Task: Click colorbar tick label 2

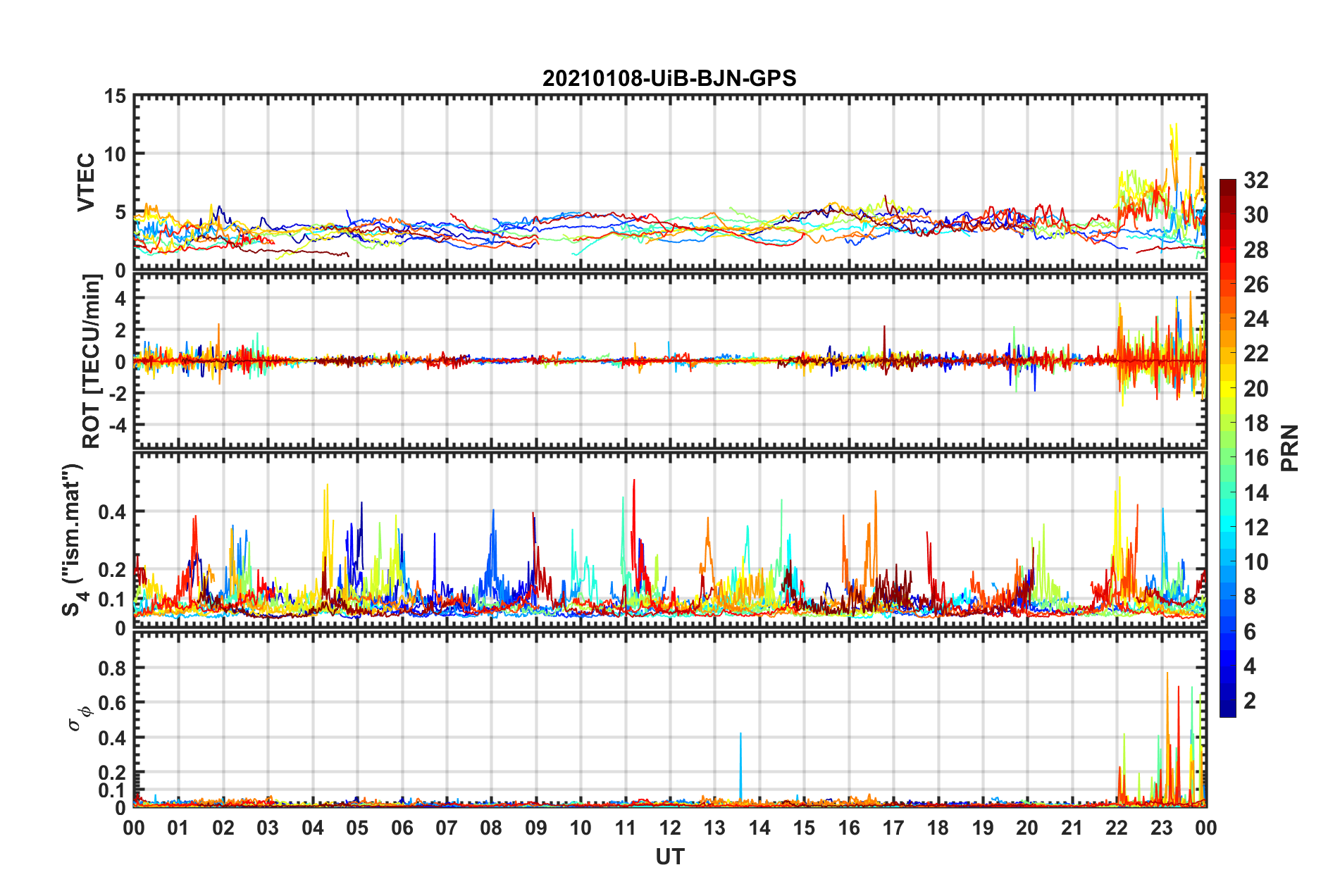Action: coord(1250,701)
